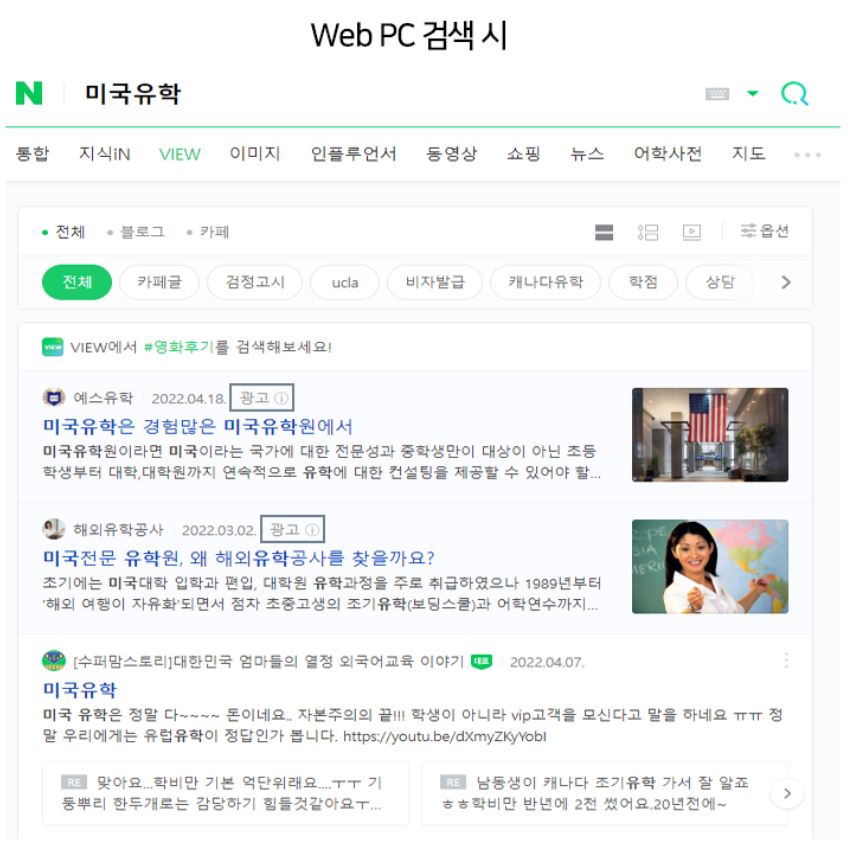Select the 전체 source filter
Viewport: 848px width, 857px height.
point(64,232)
